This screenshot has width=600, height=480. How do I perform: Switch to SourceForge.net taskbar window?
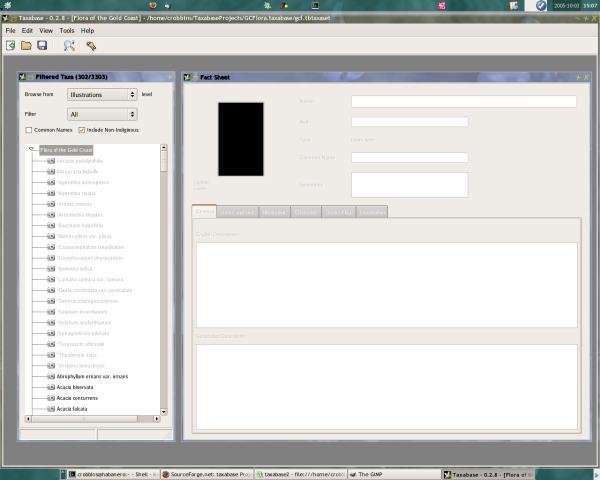point(207,474)
